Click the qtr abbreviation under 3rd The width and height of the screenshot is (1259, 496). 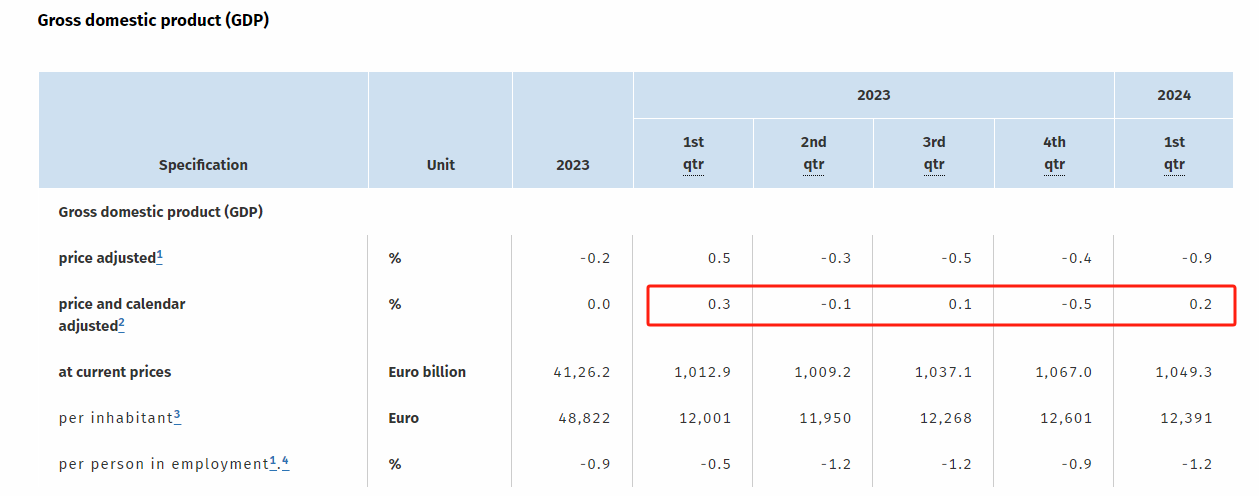pos(934,165)
